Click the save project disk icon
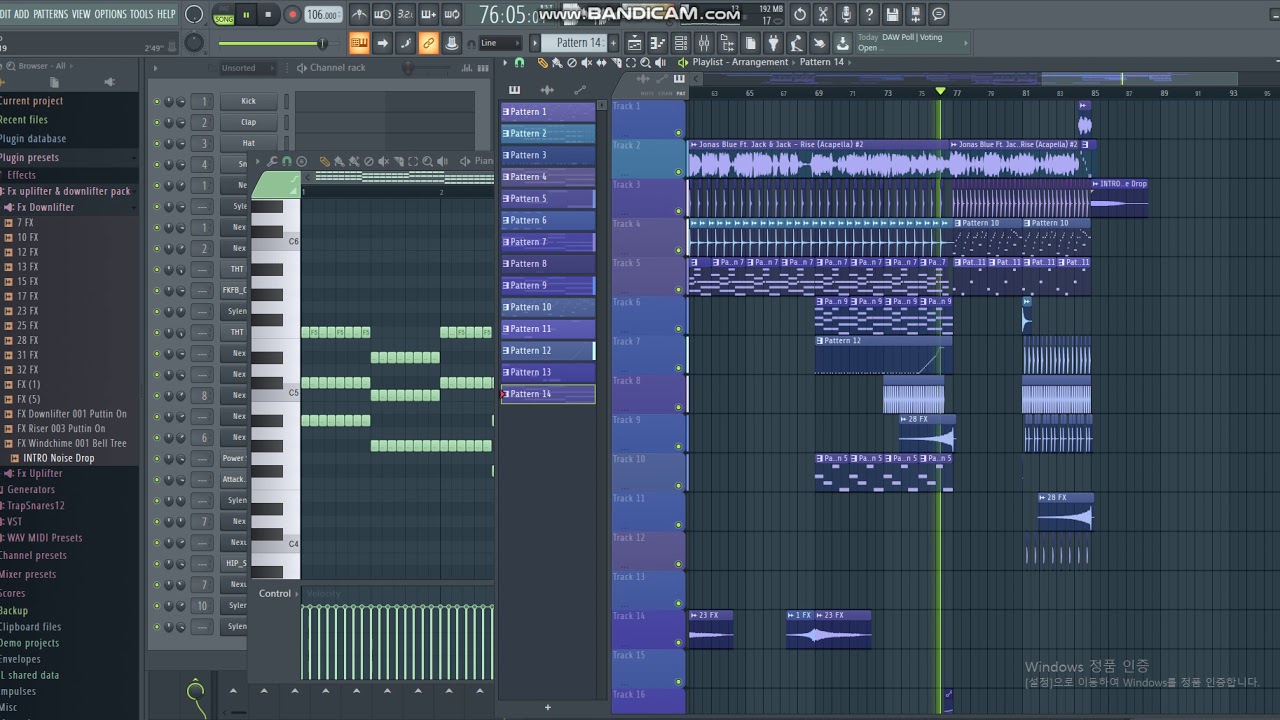 pyautogui.click(x=892, y=14)
